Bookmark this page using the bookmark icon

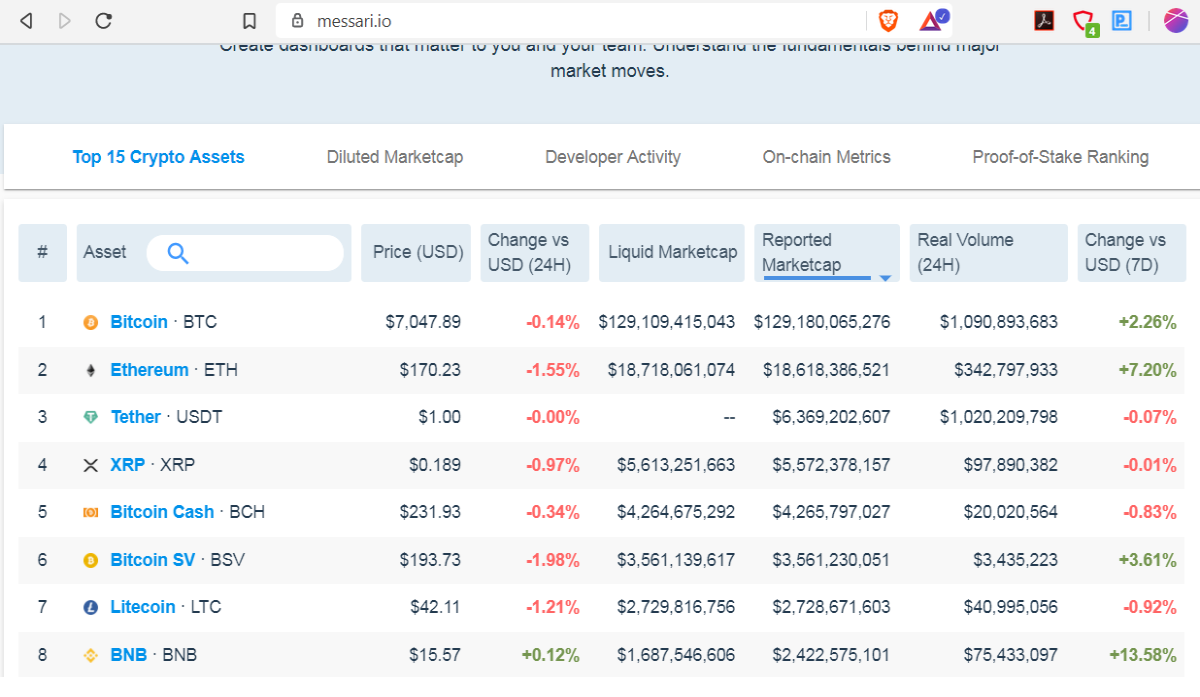coord(250,20)
